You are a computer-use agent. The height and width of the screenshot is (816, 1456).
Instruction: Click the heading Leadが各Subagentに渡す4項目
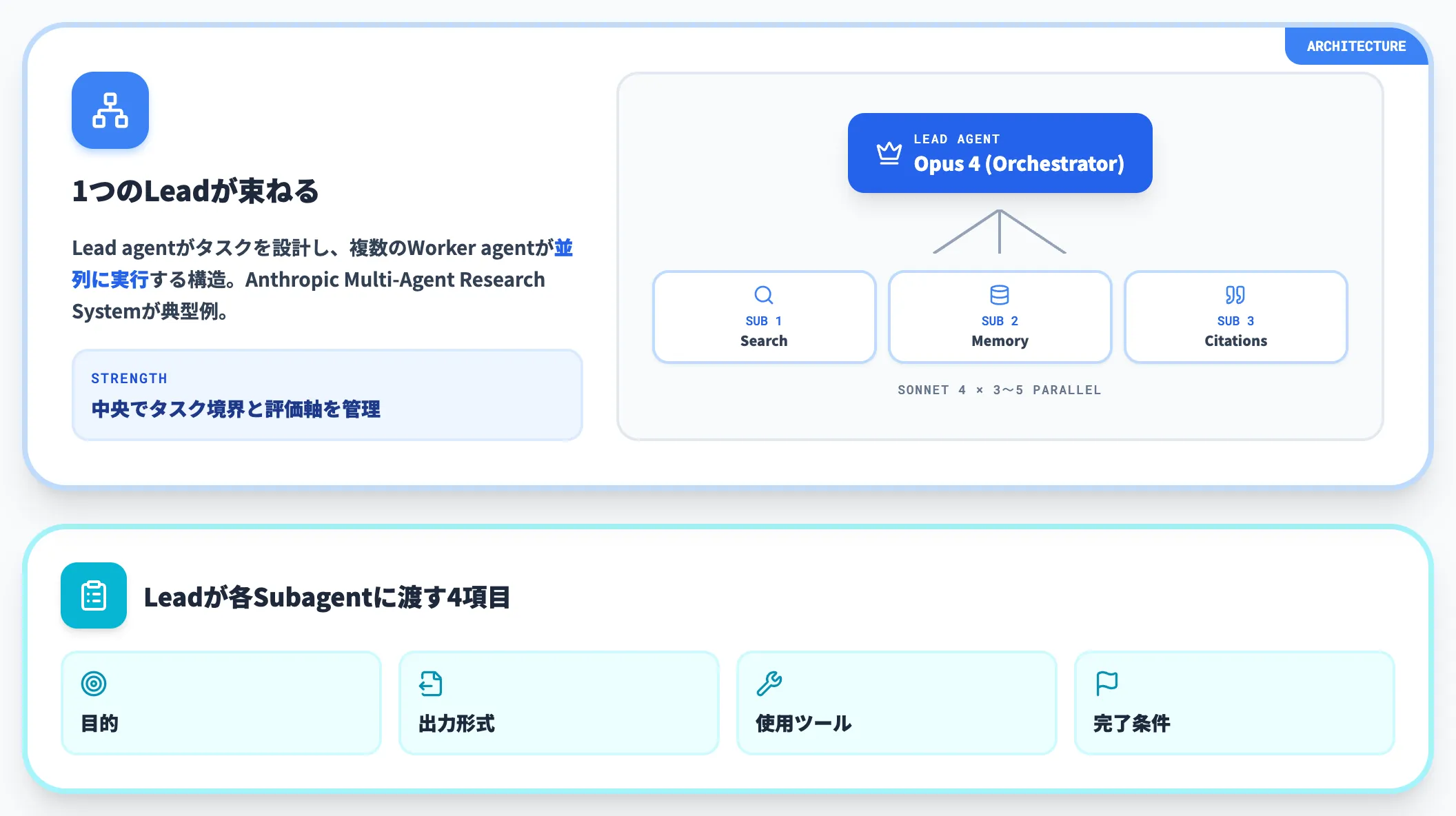pos(327,597)
